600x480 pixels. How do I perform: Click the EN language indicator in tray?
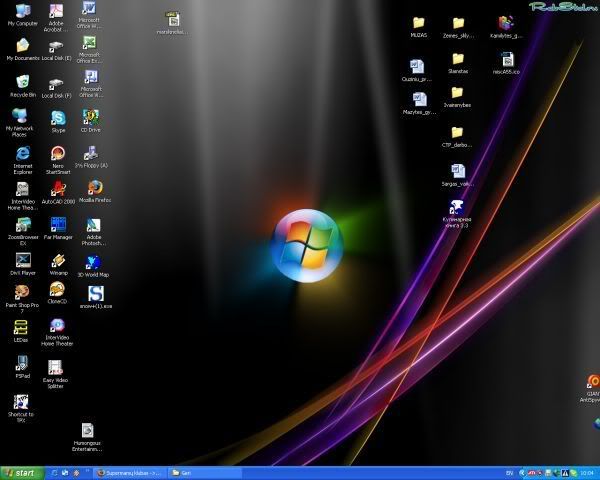point(510,473)
